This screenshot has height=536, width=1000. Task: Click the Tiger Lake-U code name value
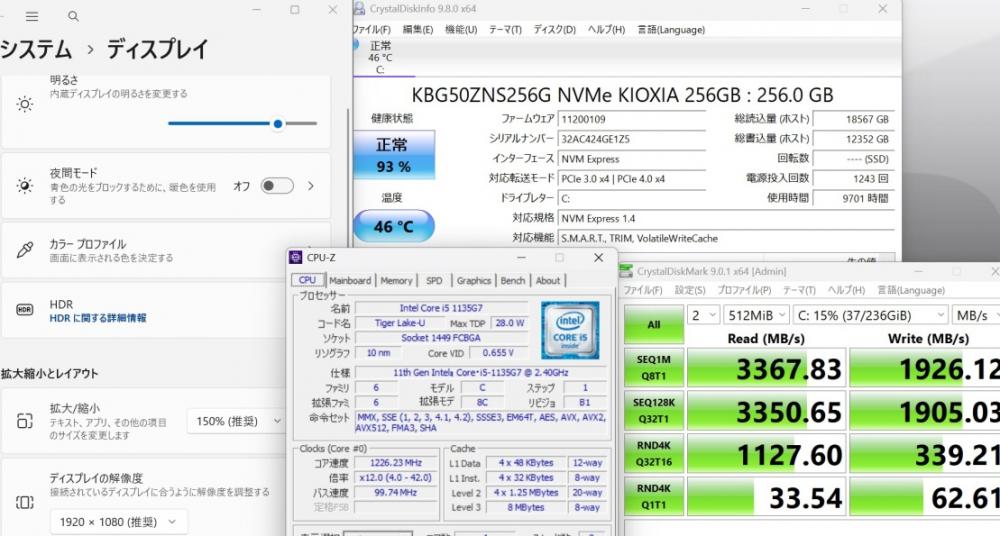400,323
